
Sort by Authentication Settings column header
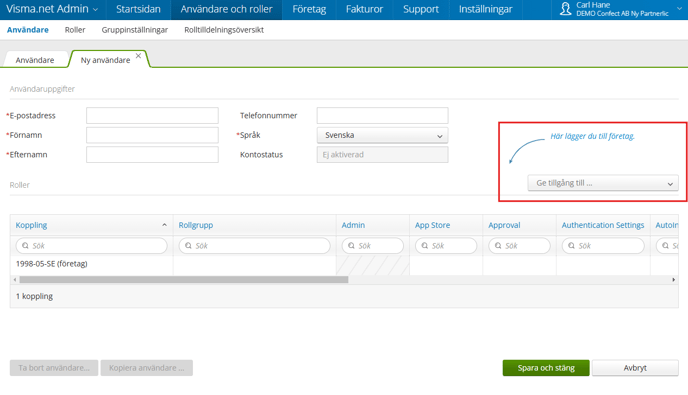point(603,225)
